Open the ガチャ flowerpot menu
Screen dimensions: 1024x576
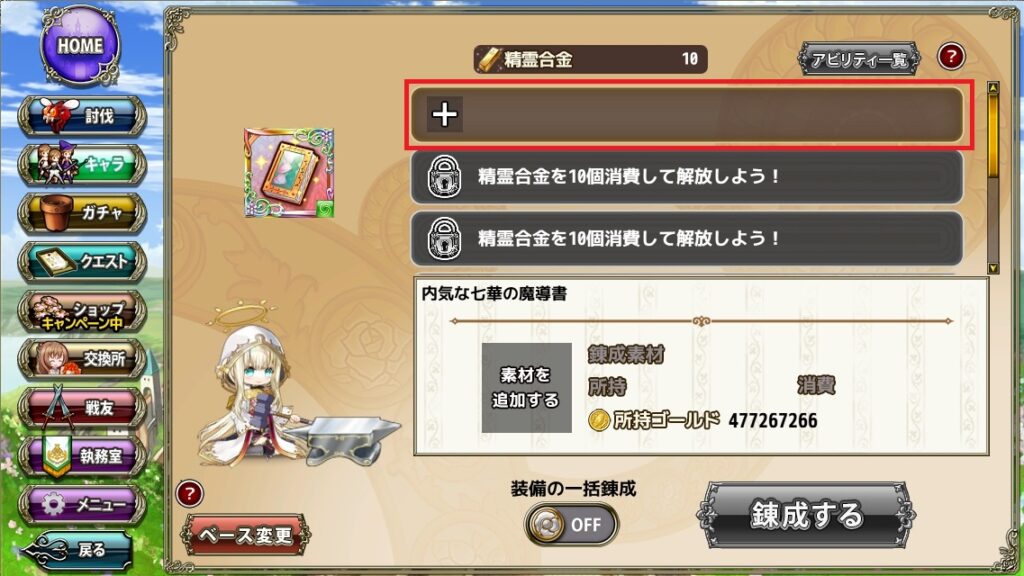coord(83,213)
